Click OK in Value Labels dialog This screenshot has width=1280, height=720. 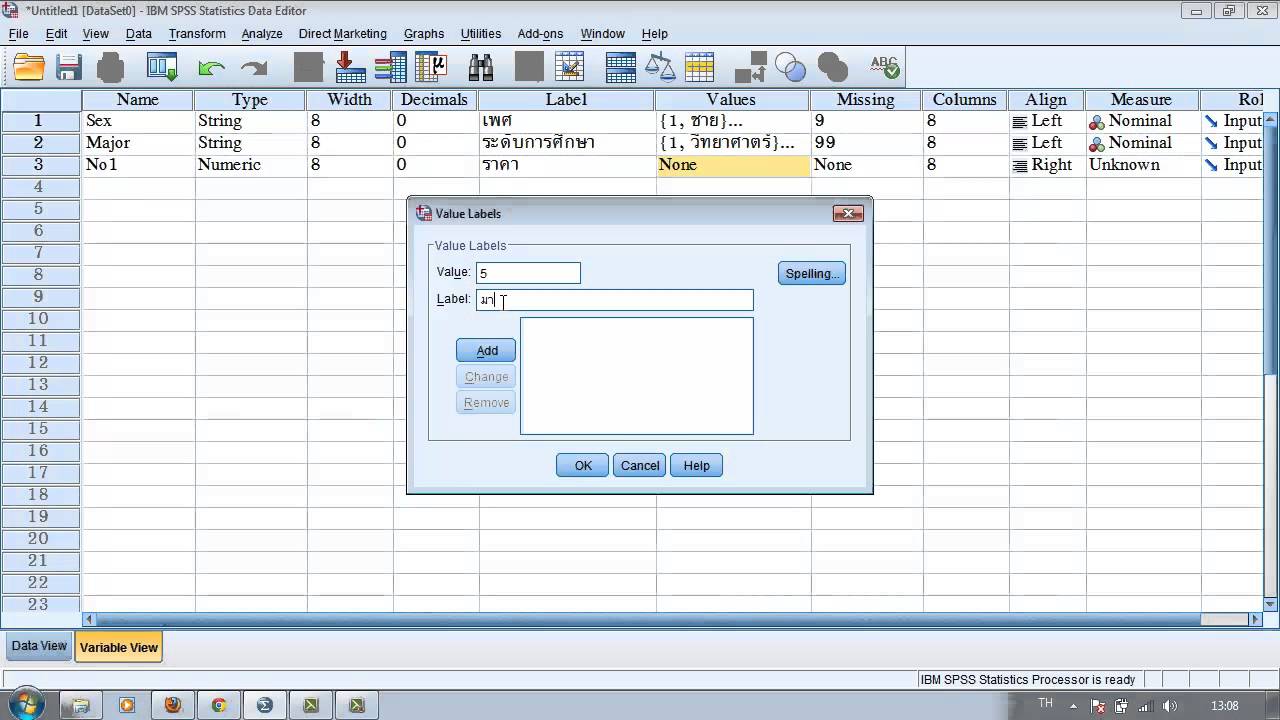[583, 465]
